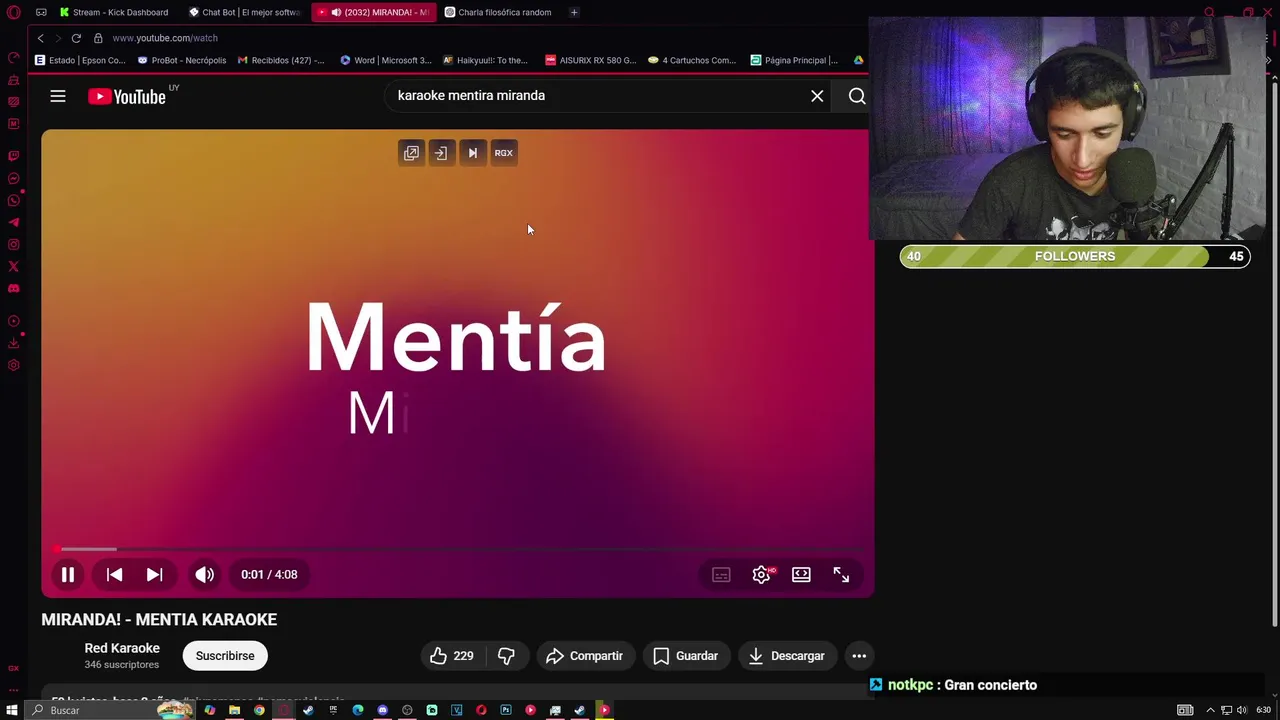The height and width of the screenshot is (720, 1280).
Task: Switch to the Stream - Kick Dashboard tab
Action: coord(113,12)
